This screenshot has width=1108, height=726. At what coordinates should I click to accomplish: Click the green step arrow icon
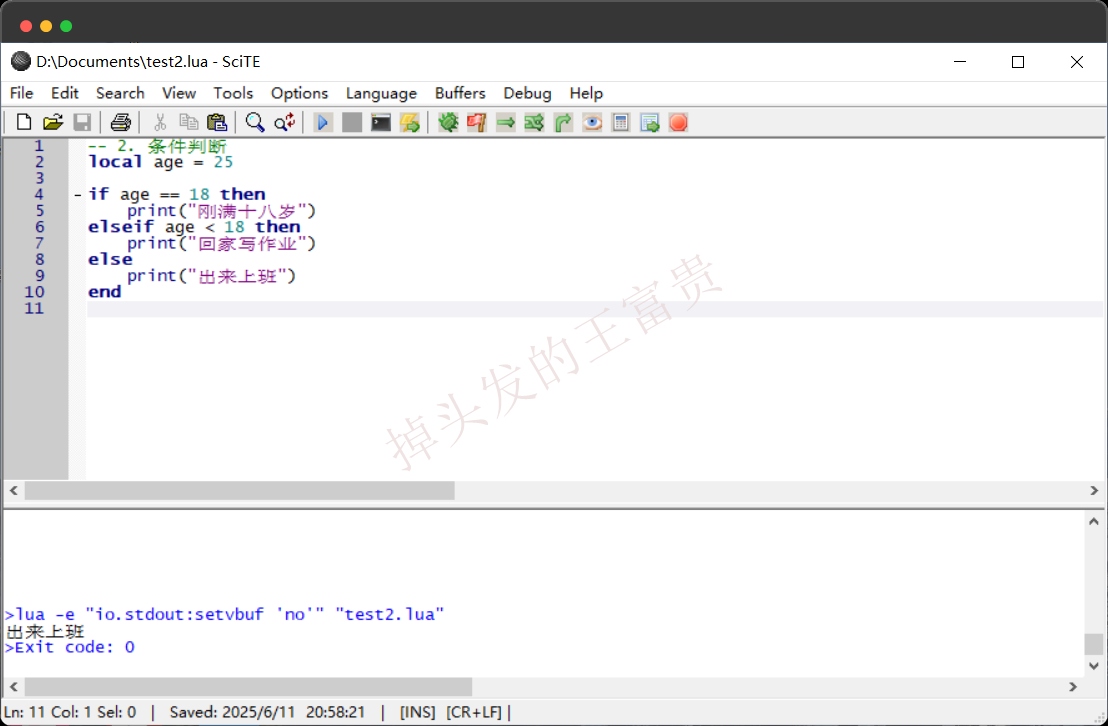(505, 122)
